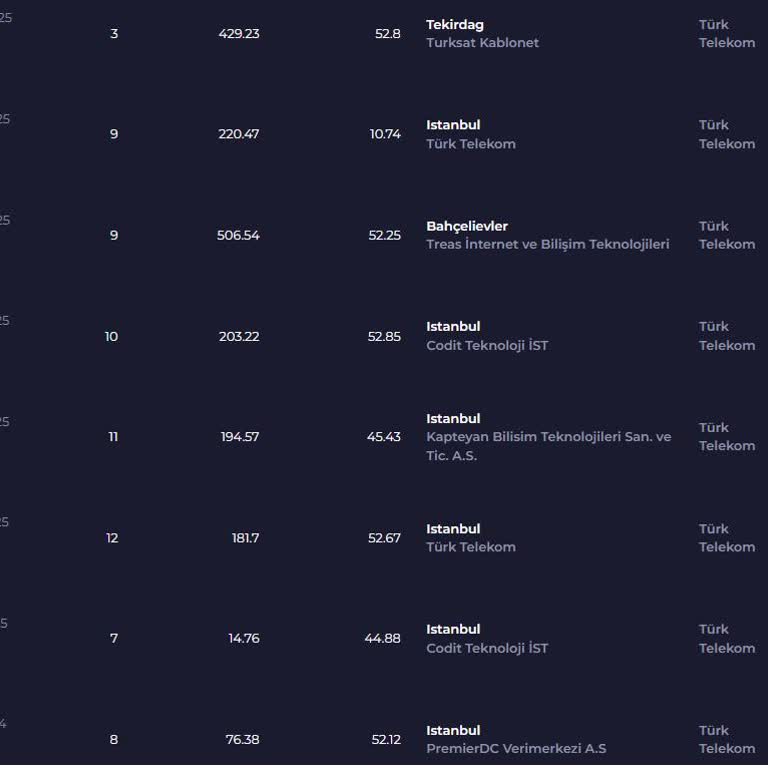Click the 52.12 upload speed value
Viewport: 768px width, 768px height.
click(x=386, y=740)
